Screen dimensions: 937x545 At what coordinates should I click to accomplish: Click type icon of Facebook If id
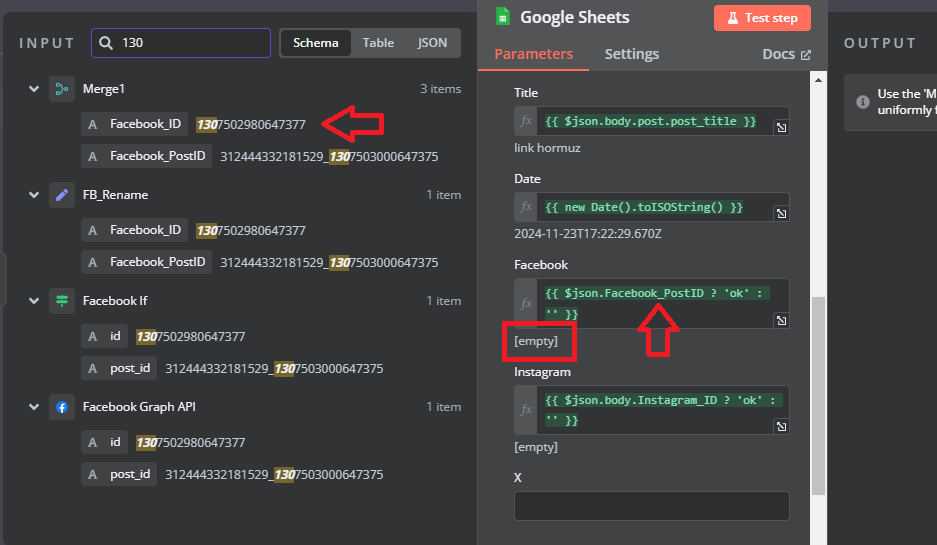point(92,336)
